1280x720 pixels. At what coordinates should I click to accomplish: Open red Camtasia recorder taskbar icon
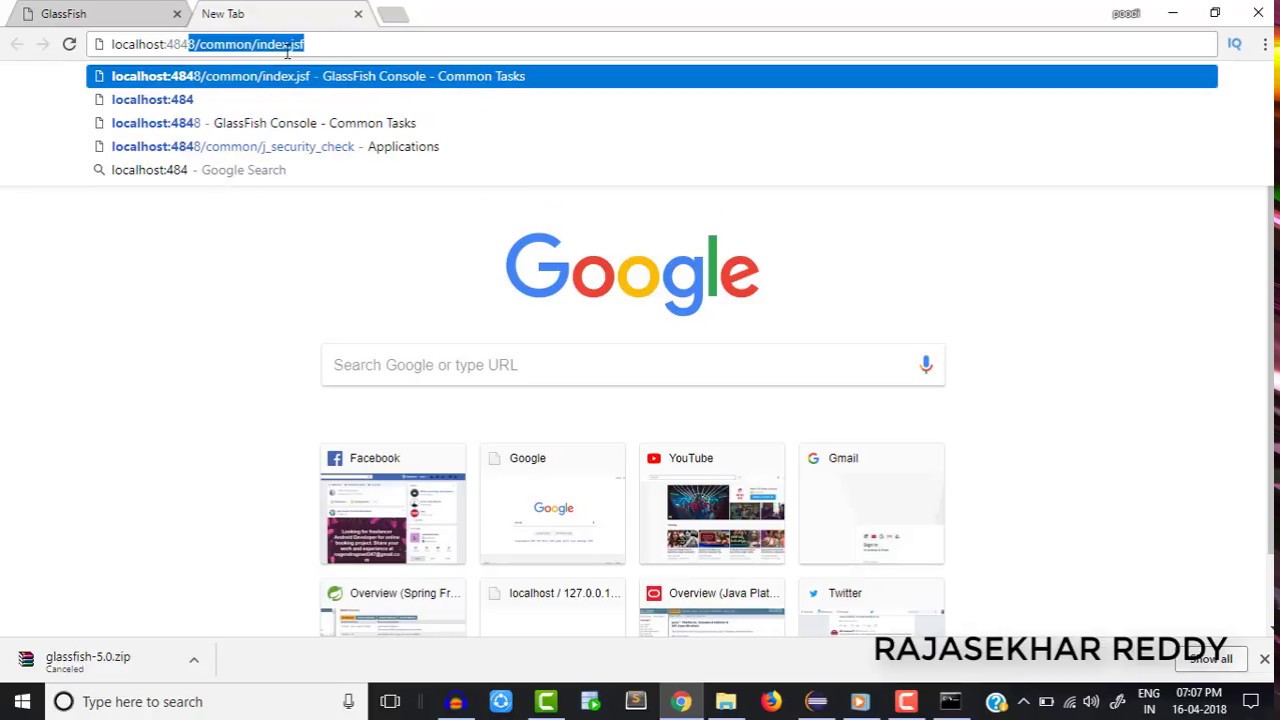point(906,702)
